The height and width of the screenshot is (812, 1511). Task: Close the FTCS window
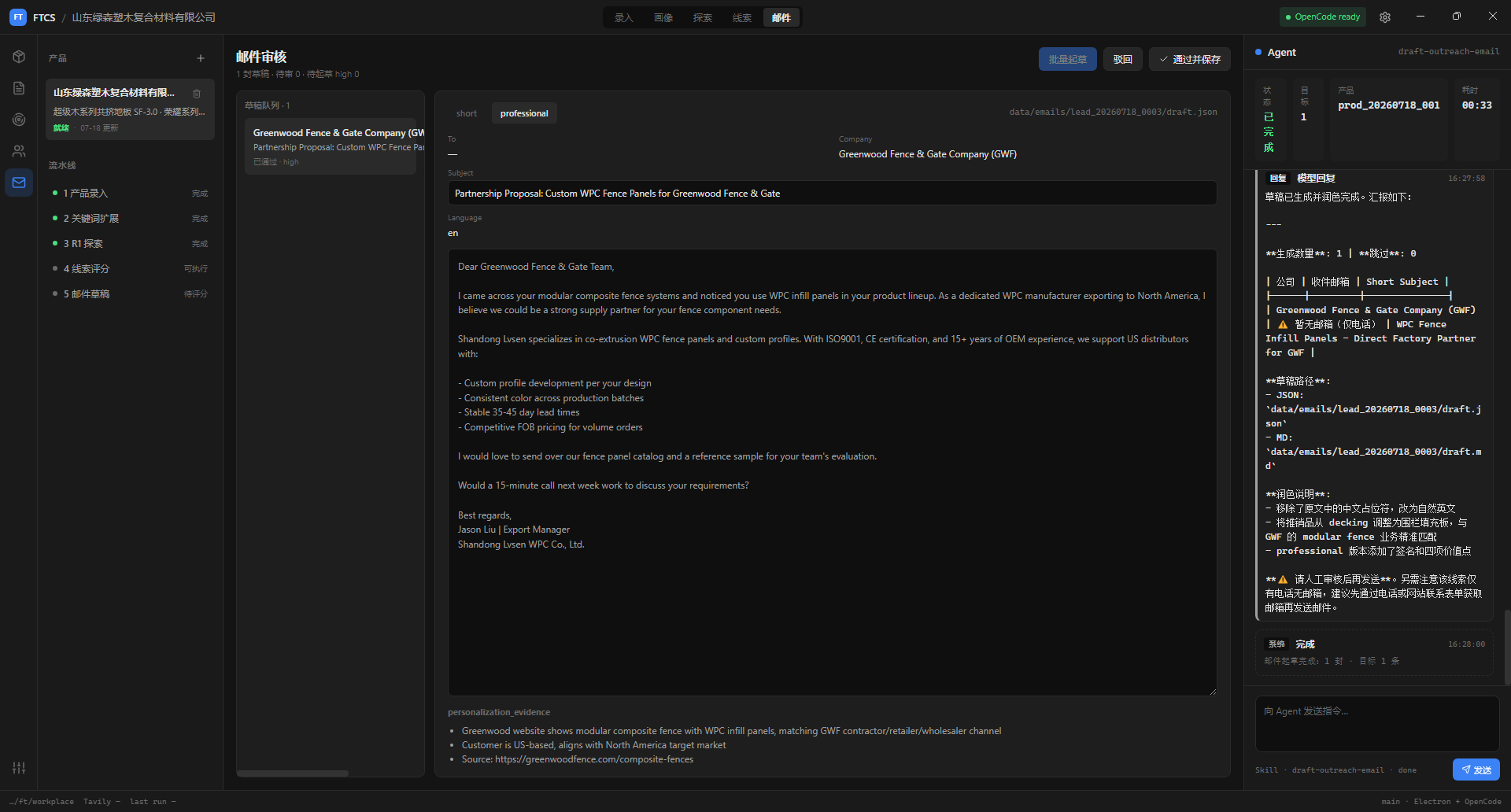coord(1493,17)
